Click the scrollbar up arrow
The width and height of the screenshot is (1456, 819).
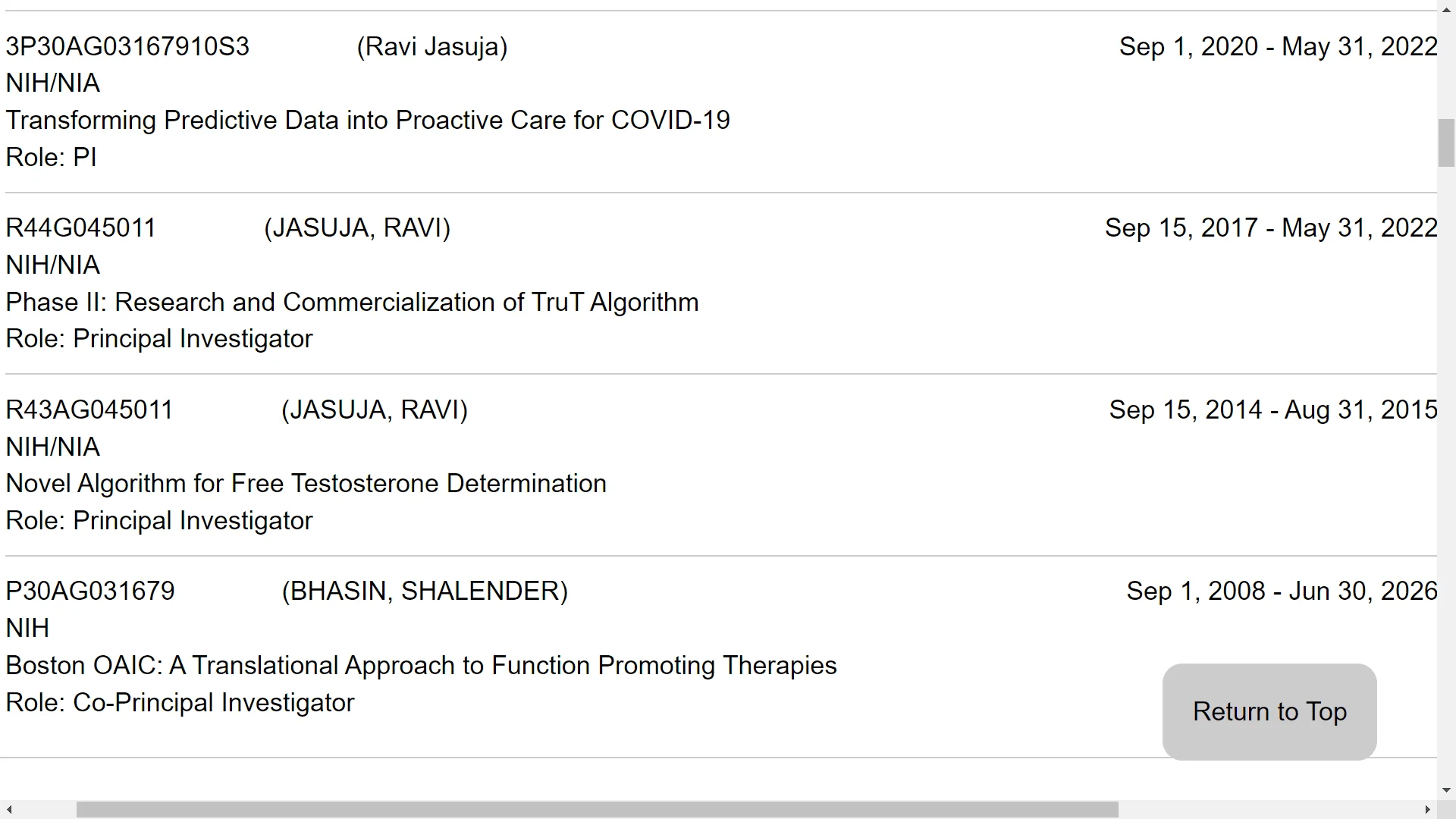(1447, 8)
